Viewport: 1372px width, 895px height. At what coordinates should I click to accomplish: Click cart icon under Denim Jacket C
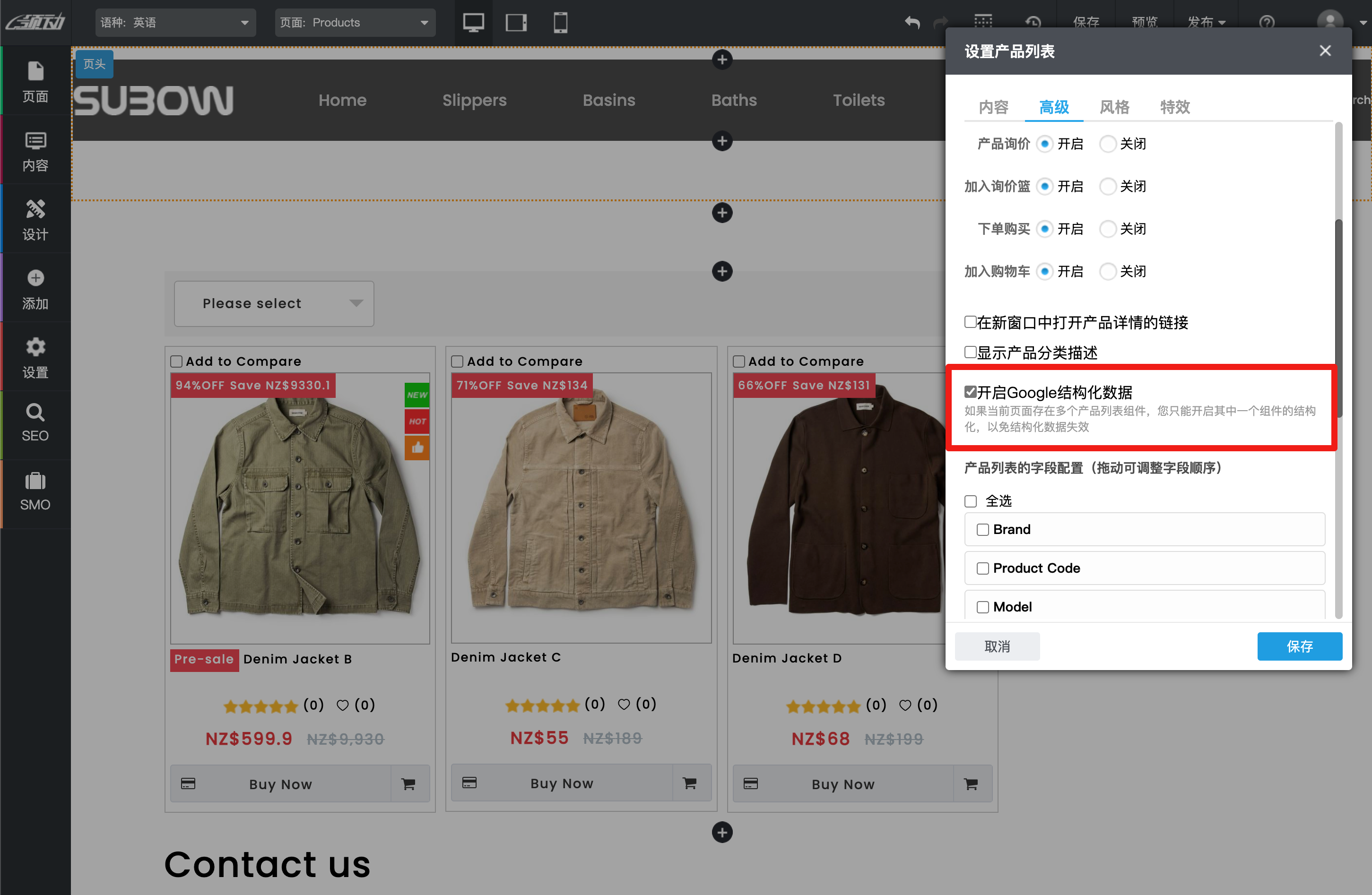point(689,783)
